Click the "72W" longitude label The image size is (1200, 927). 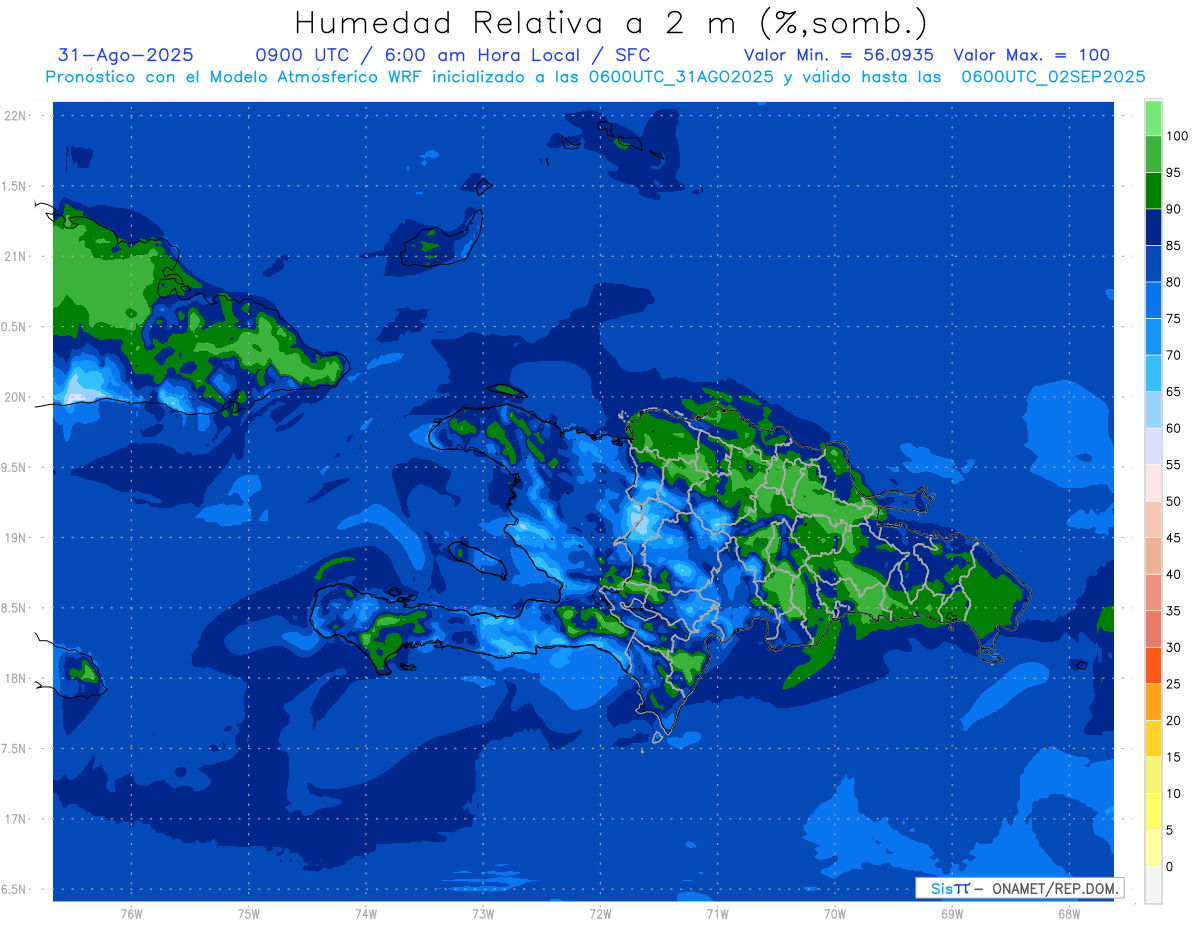click(600, 914)
